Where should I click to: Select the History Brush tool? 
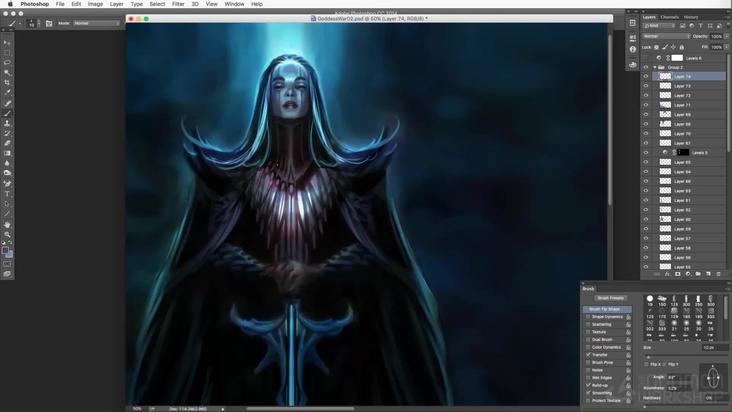click(7, 133)
